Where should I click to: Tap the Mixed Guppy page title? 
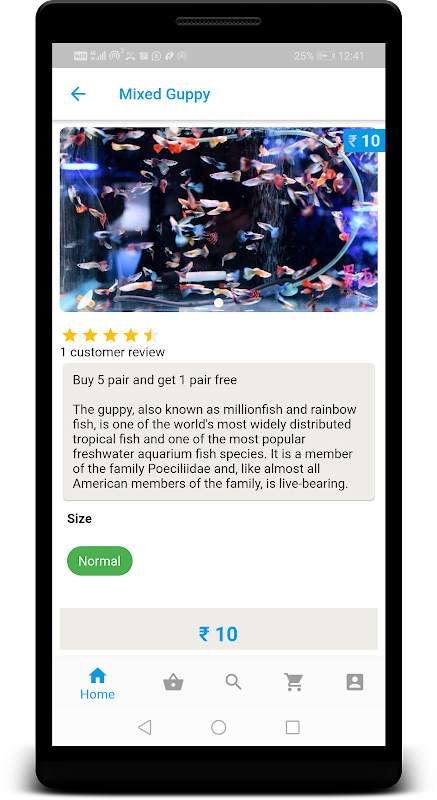coord(165,94)
